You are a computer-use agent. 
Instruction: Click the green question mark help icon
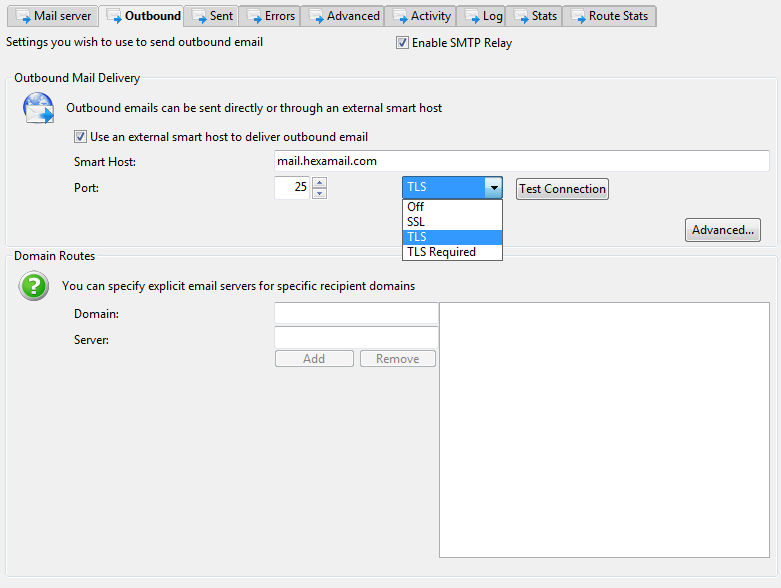coord(35,286)
